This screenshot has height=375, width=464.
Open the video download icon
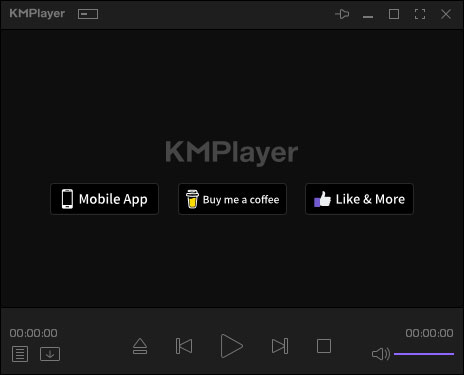[50, 354]
